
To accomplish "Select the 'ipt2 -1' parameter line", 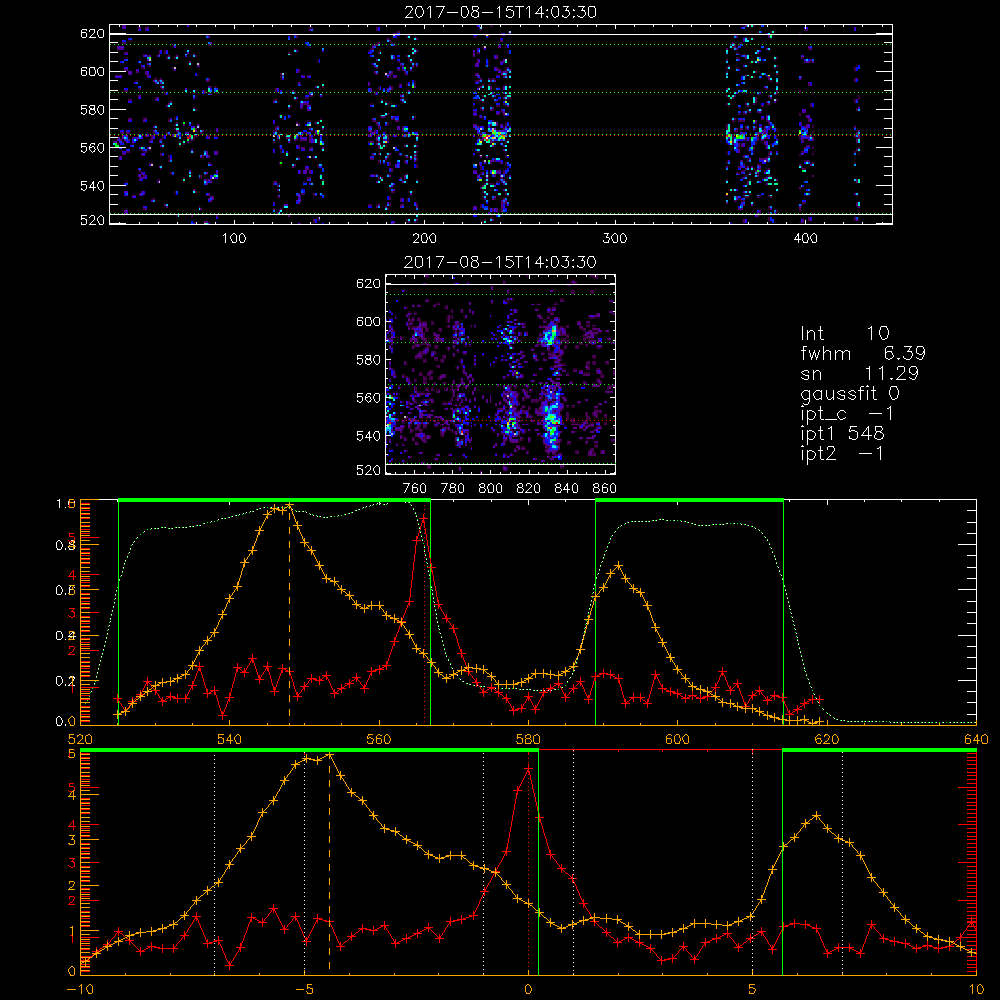I will click(x=842, y=453).
